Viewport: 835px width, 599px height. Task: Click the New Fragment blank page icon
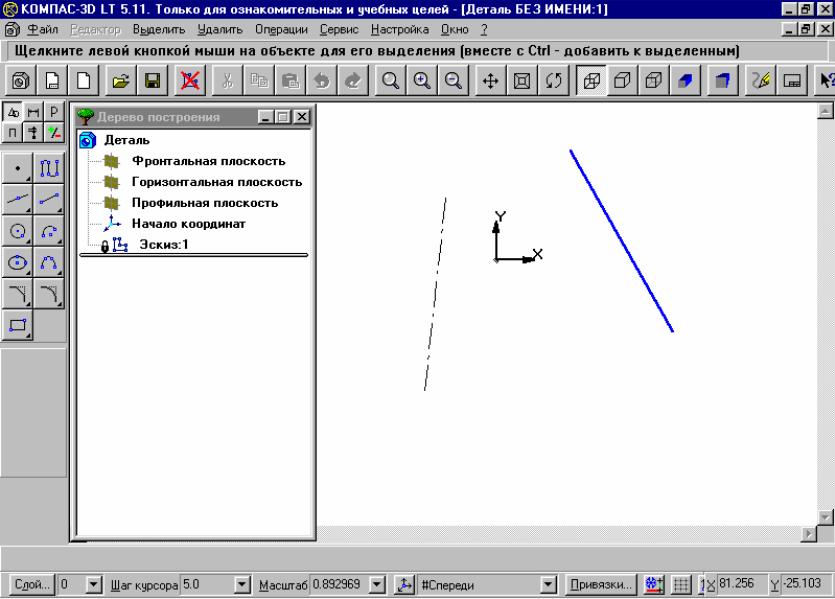click(84, 81)
